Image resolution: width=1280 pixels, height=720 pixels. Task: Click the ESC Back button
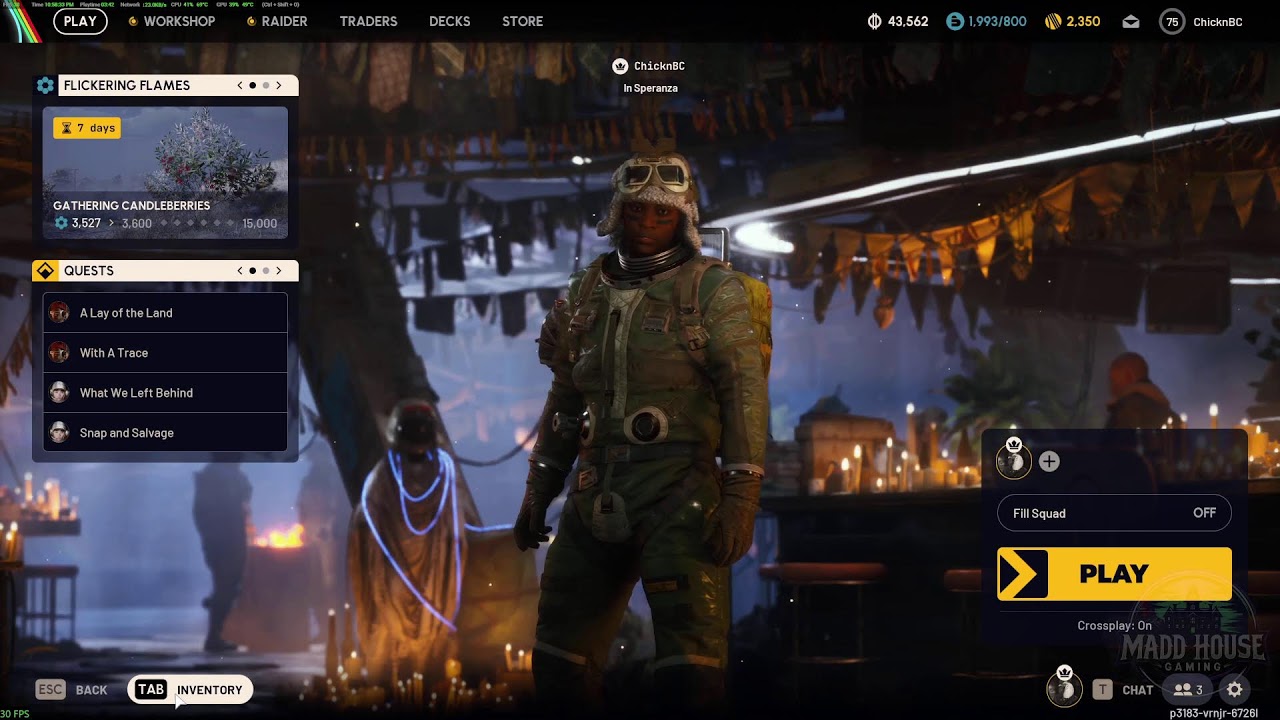click(x=71, y=690)
